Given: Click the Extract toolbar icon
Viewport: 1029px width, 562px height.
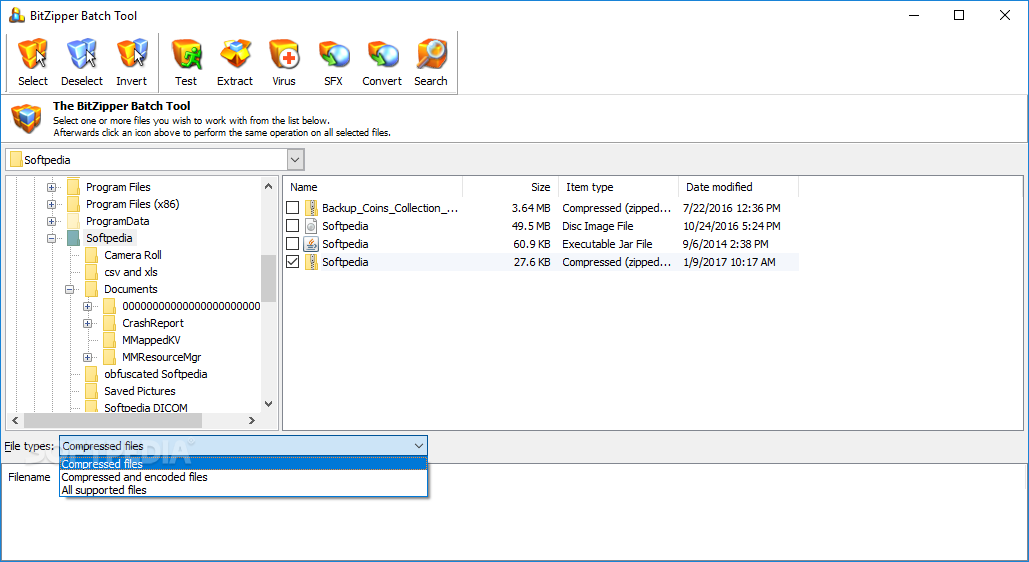Looking at the screenshot, I should 235,62.
